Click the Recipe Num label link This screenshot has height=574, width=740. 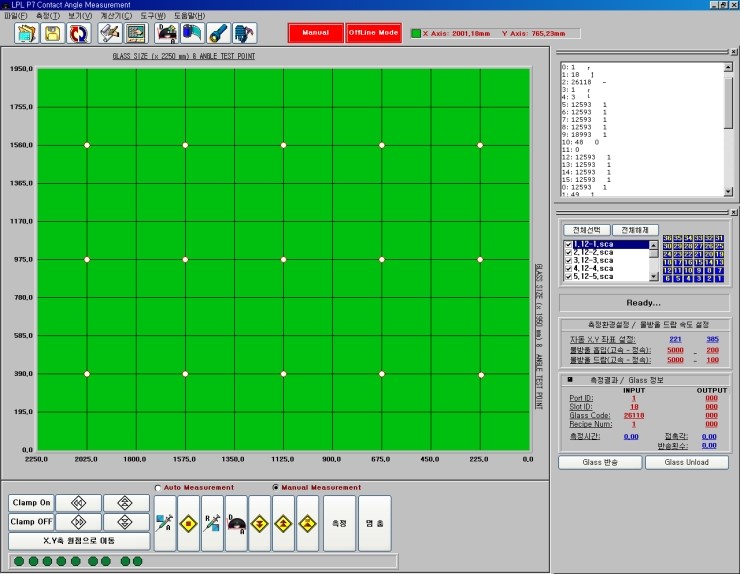590,424
